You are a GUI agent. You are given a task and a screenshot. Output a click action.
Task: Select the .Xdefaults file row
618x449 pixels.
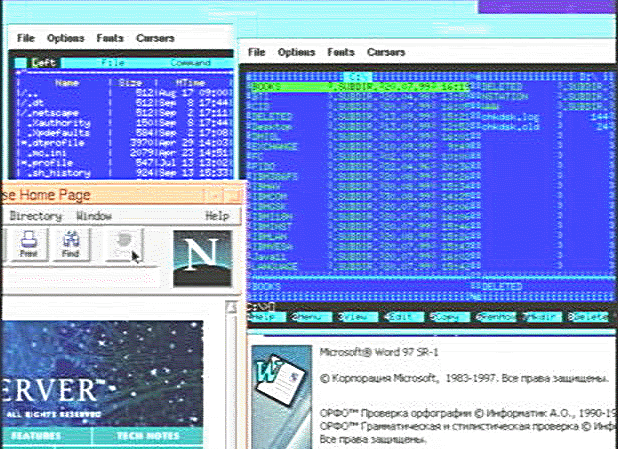tap(125, 133)
